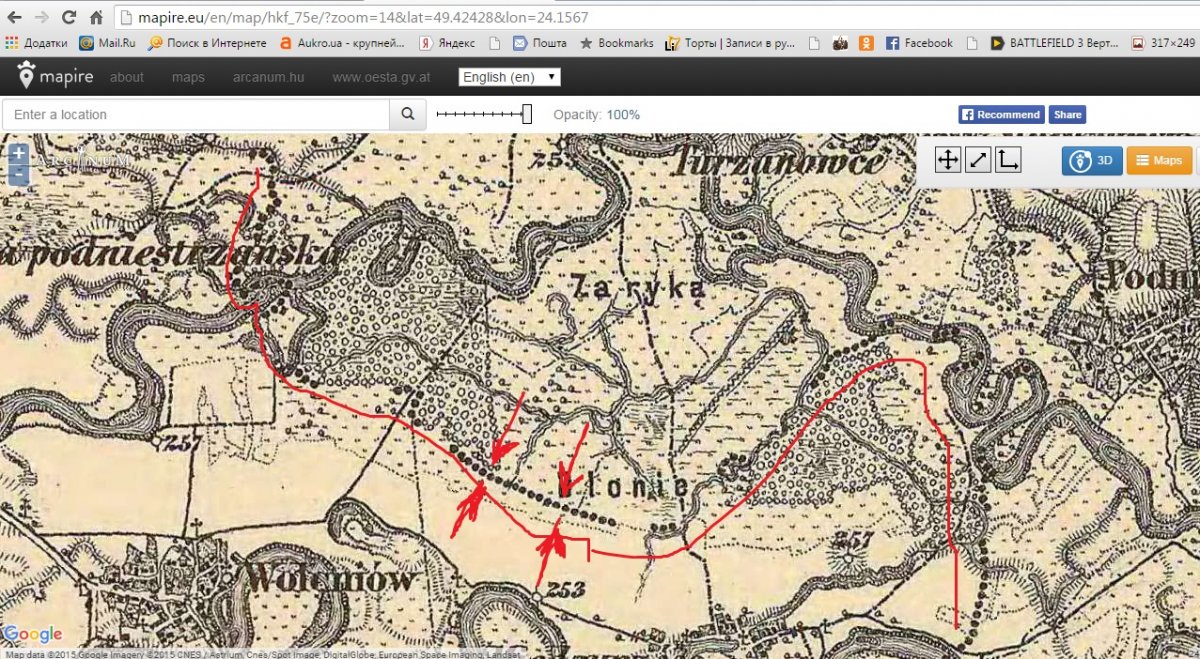Open the Facebook bookmark

click(920, 43)
